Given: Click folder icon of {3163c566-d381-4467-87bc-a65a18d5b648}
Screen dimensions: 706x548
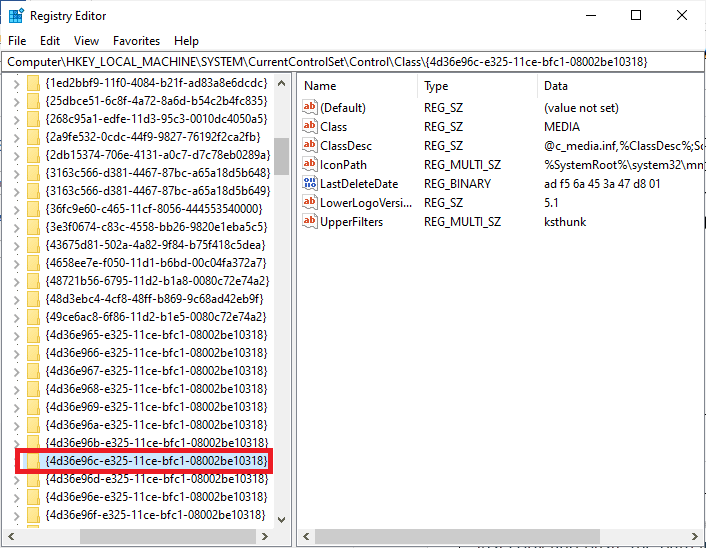Looking at the screenshot, I should [33, 173].
